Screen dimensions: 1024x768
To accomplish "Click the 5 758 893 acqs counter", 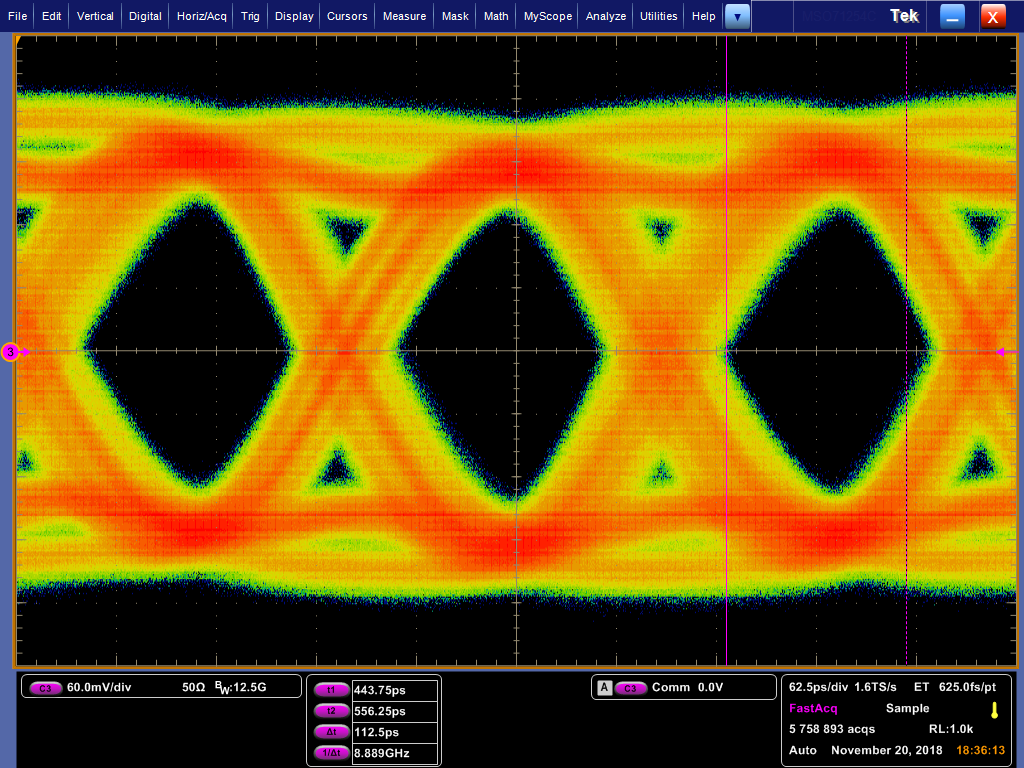I will 831,729.
